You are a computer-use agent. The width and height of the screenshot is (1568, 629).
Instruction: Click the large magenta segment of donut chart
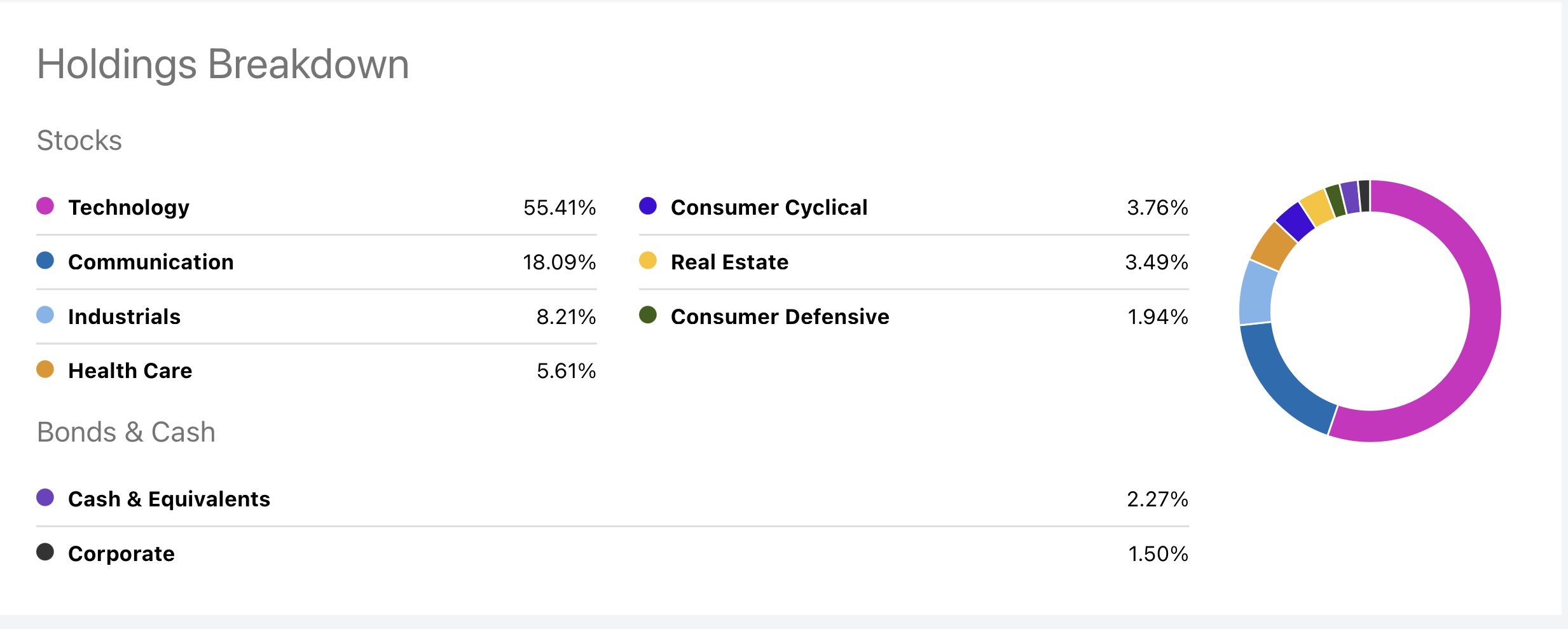pyautogui.click(x=1484, y=311)
